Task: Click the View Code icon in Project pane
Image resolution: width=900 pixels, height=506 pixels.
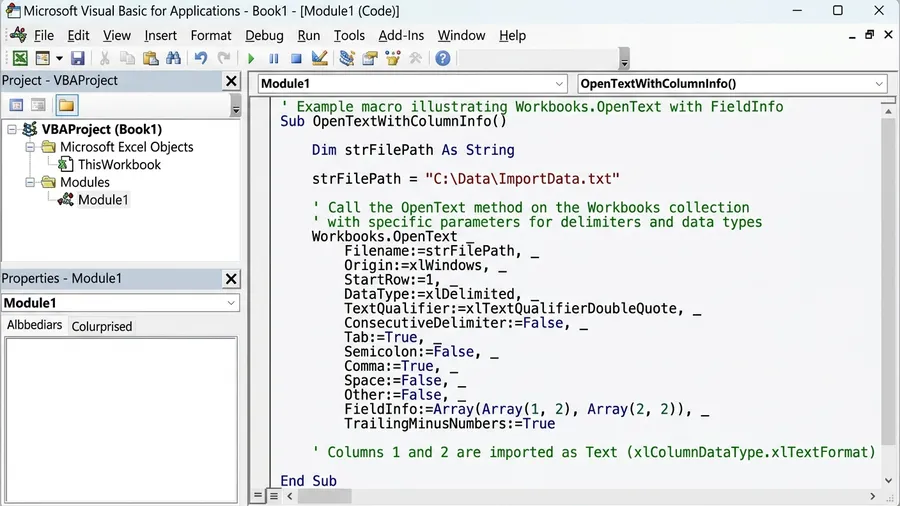Action: point(16,105)
